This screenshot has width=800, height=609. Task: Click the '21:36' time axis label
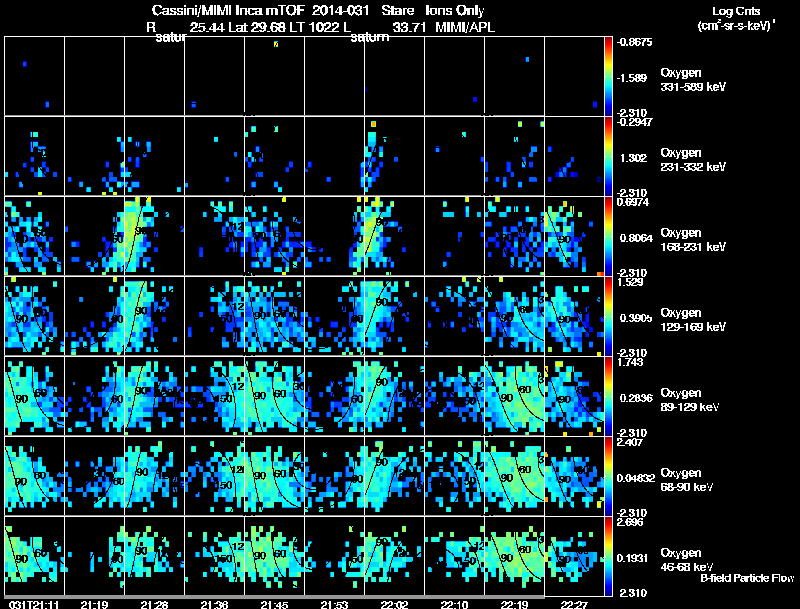coord(214,604)
